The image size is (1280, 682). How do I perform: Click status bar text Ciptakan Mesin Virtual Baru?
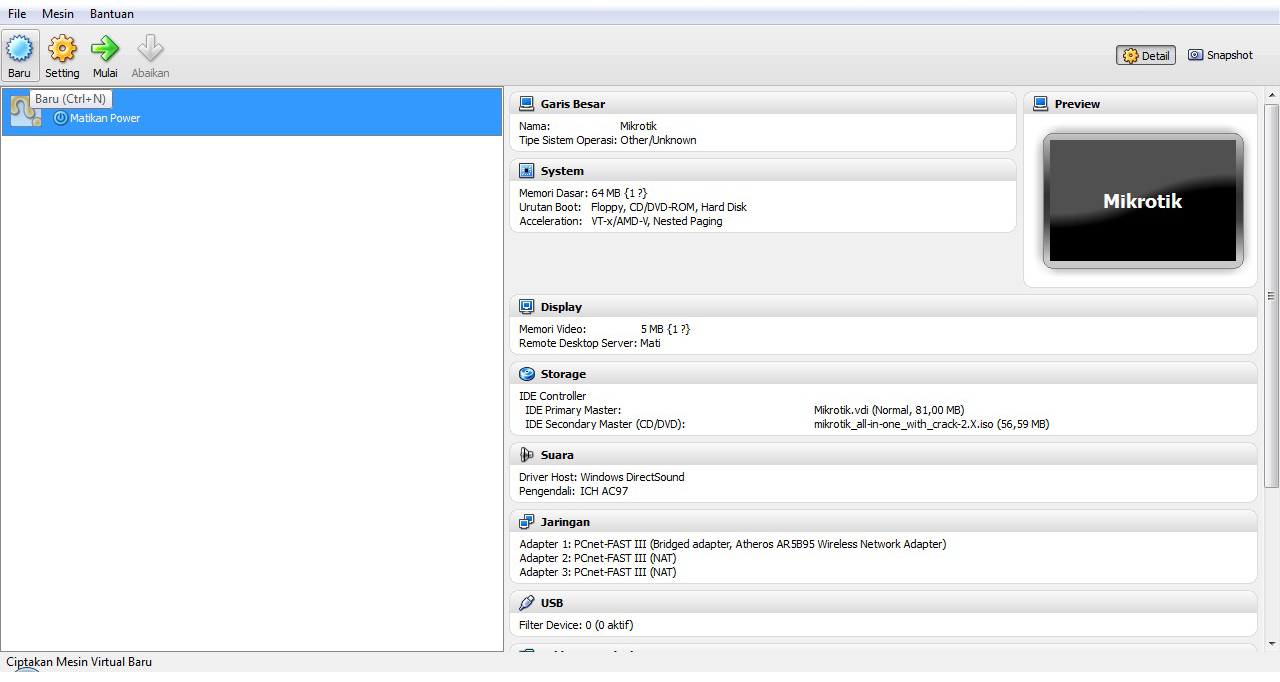79,662
